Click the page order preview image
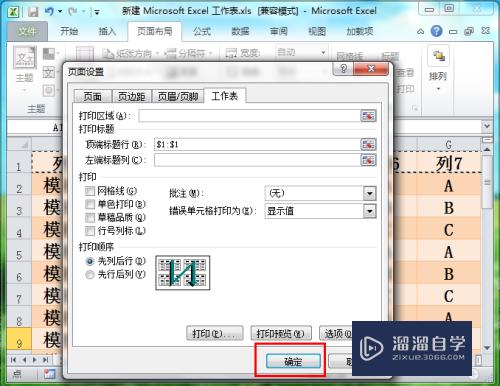This screenshot has height=386, width=500. (x=183, y=273)
